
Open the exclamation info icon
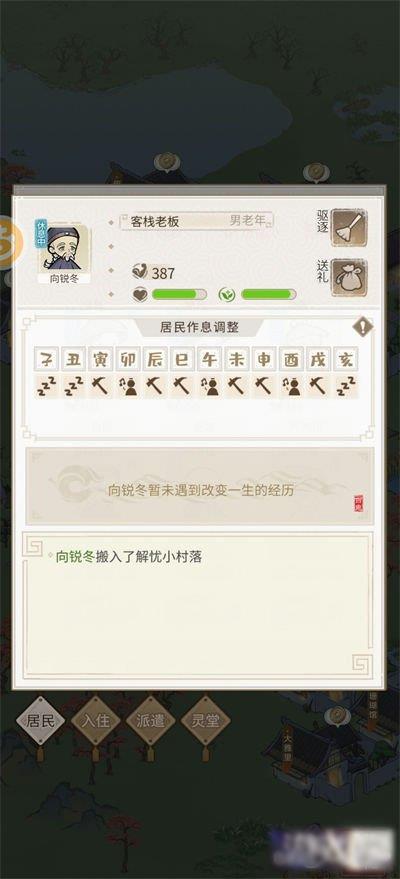[x=362, y=327]
